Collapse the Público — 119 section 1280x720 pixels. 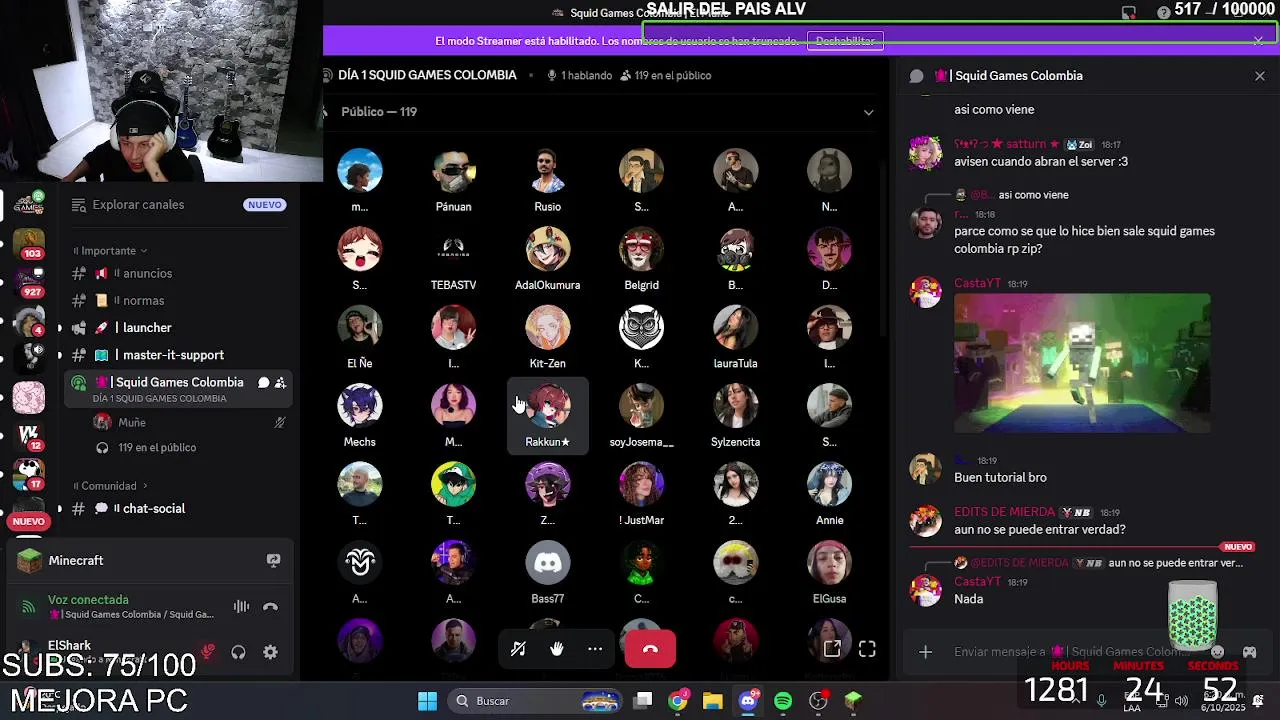(x=868, y=112)
